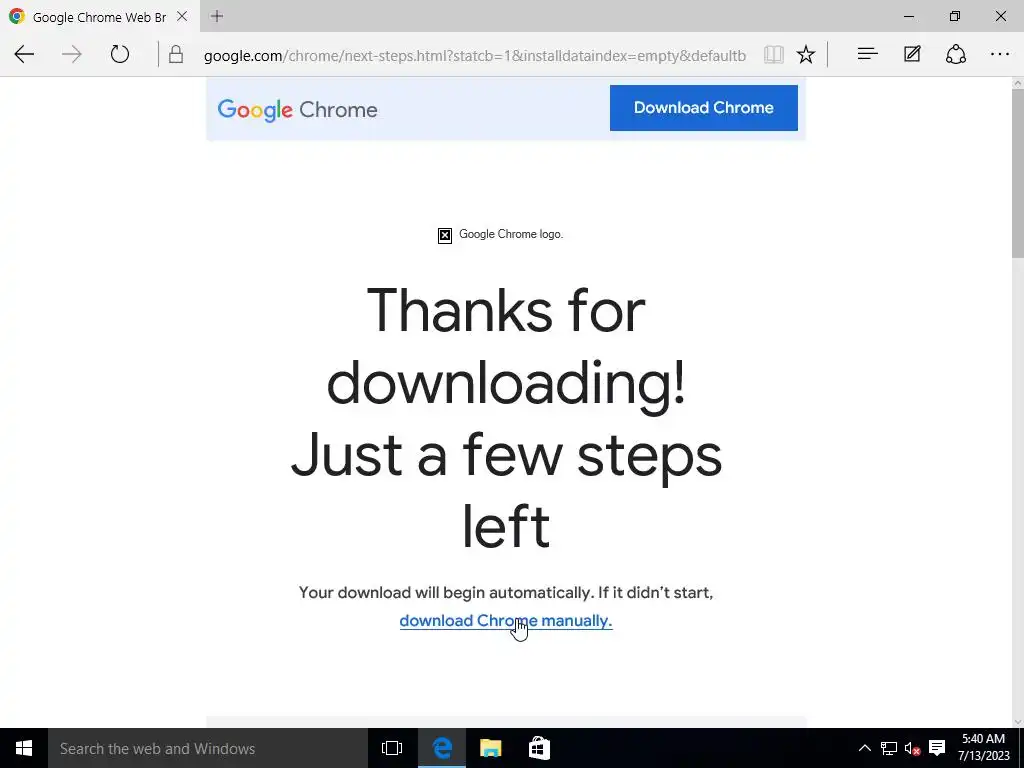Open a new tab with plus icon
1024x768 pixels.
point(217,16)
